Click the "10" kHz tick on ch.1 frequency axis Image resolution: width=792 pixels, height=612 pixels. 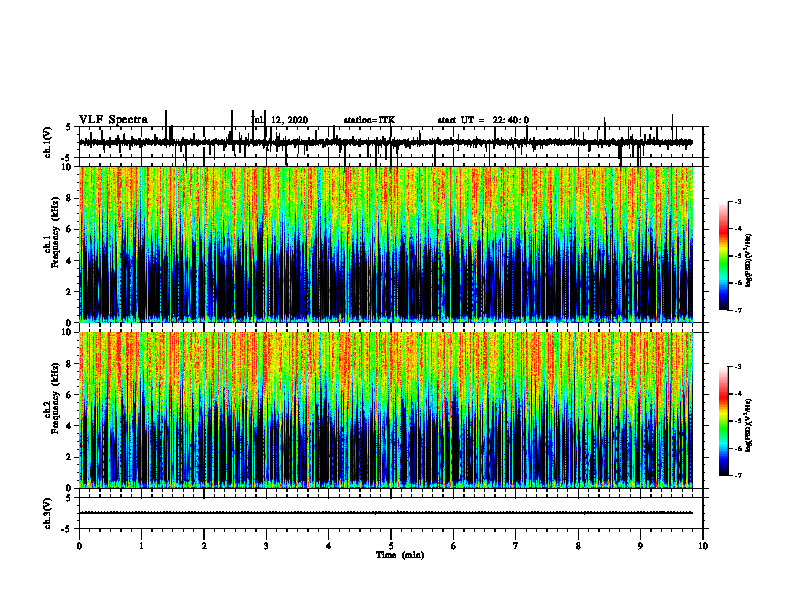click(x=67, y=167)
